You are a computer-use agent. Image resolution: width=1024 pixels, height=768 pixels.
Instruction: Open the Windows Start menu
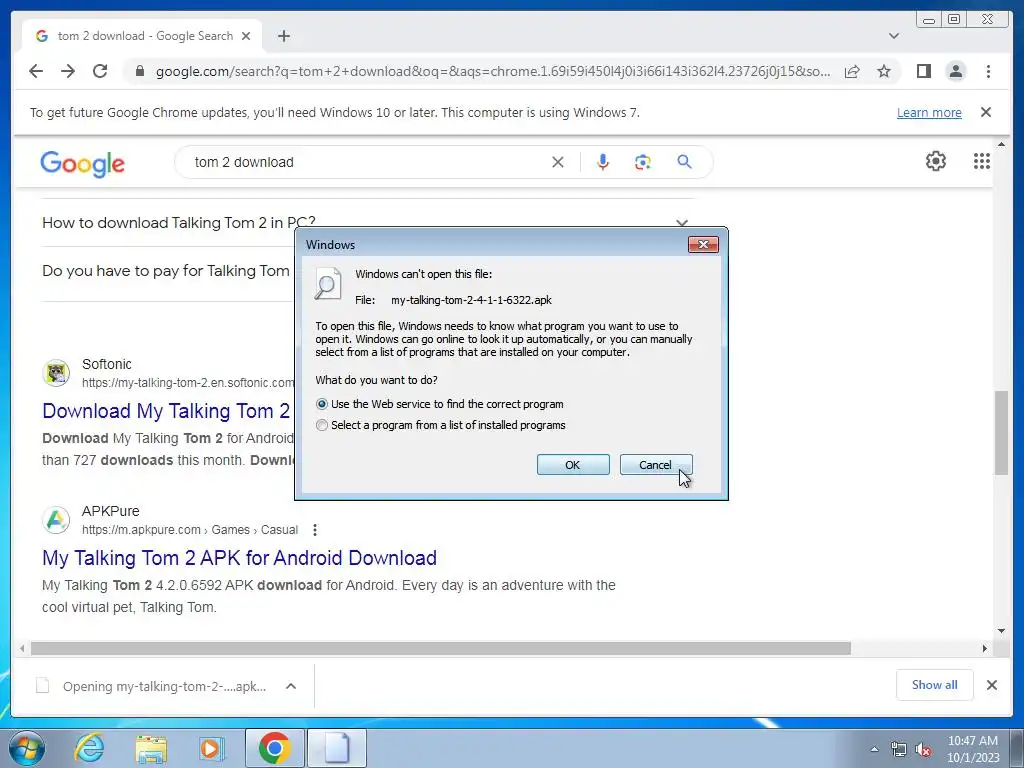(x=27, y=748)
